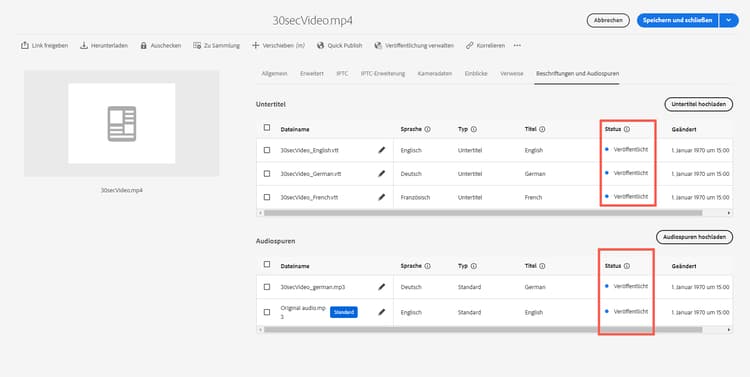Screen dimensions: 750x377
Task: Switch to the Einblicke tab
Action: [476, 74]
